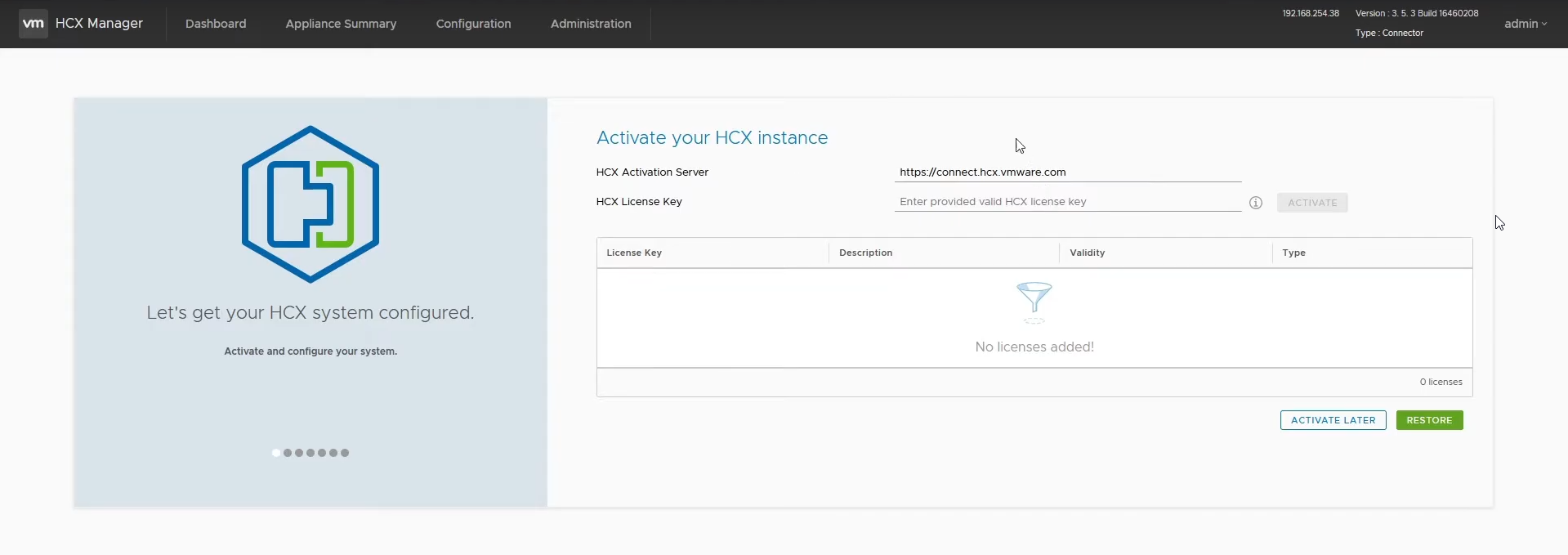Go to the Administration tab
This screenshot has height=555, width=1568.
point(591,24)
